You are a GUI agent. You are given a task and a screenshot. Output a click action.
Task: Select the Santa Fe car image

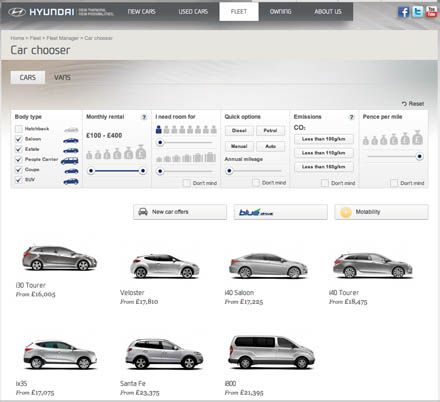[x=164, y=354]
